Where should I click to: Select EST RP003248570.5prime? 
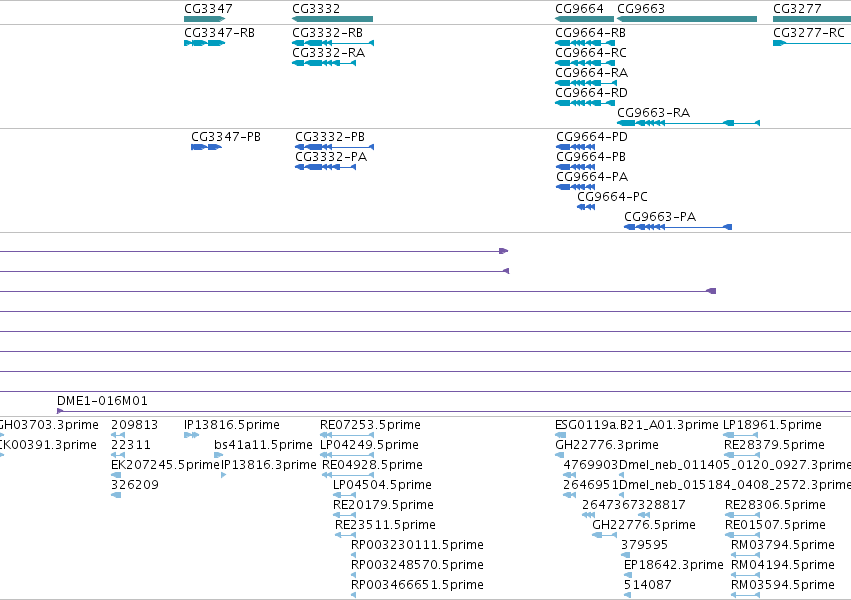point(417,565)
